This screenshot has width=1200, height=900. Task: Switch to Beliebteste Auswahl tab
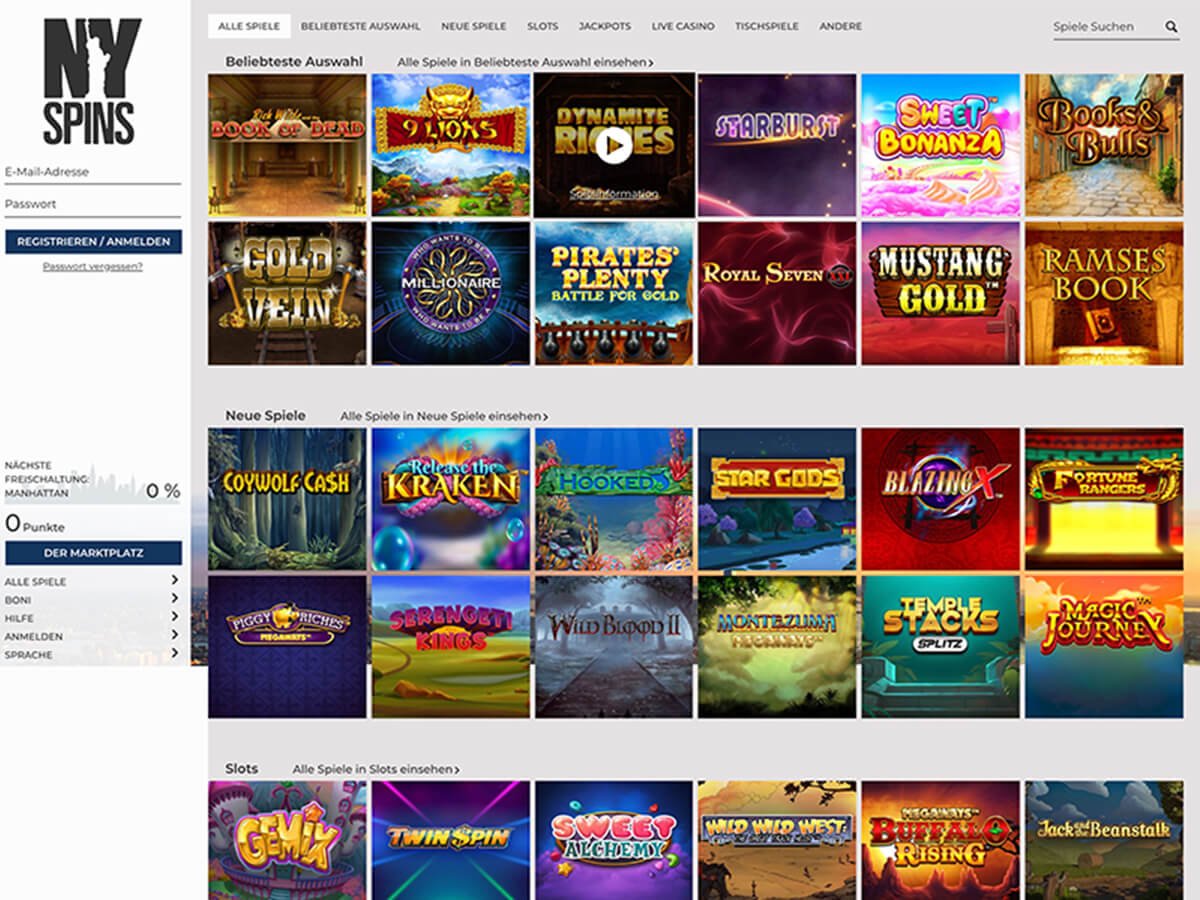360,26
